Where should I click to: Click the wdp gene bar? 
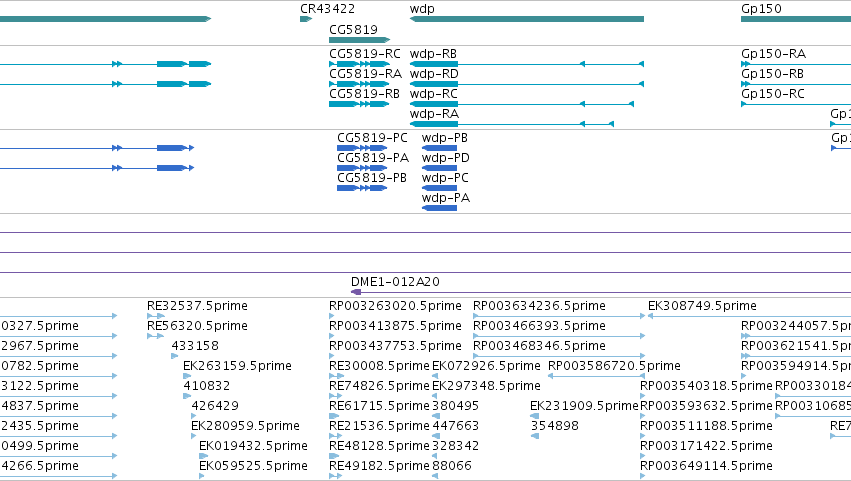click(526, 19)
